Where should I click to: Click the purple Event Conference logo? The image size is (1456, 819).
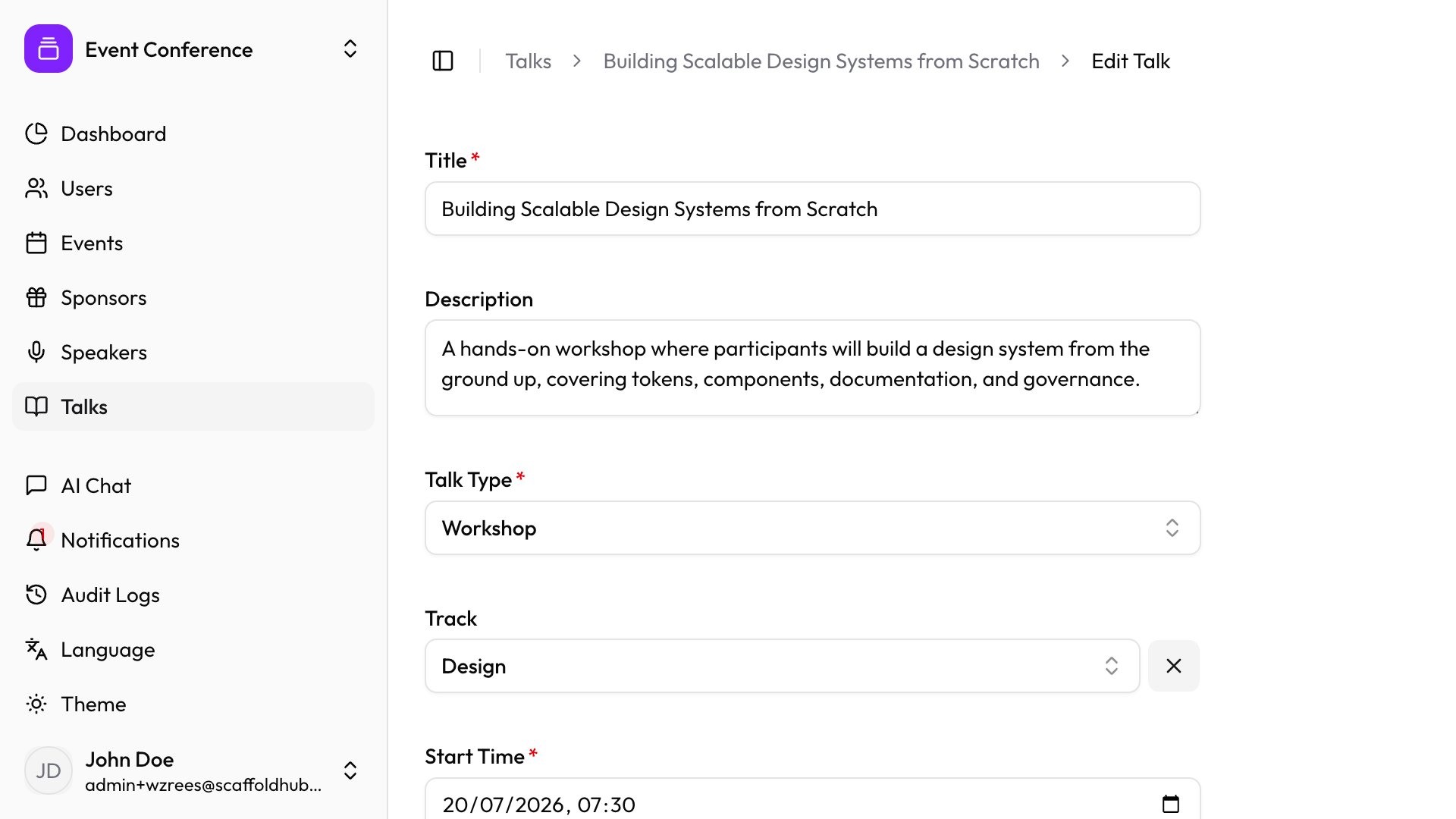tap(49, 49)
